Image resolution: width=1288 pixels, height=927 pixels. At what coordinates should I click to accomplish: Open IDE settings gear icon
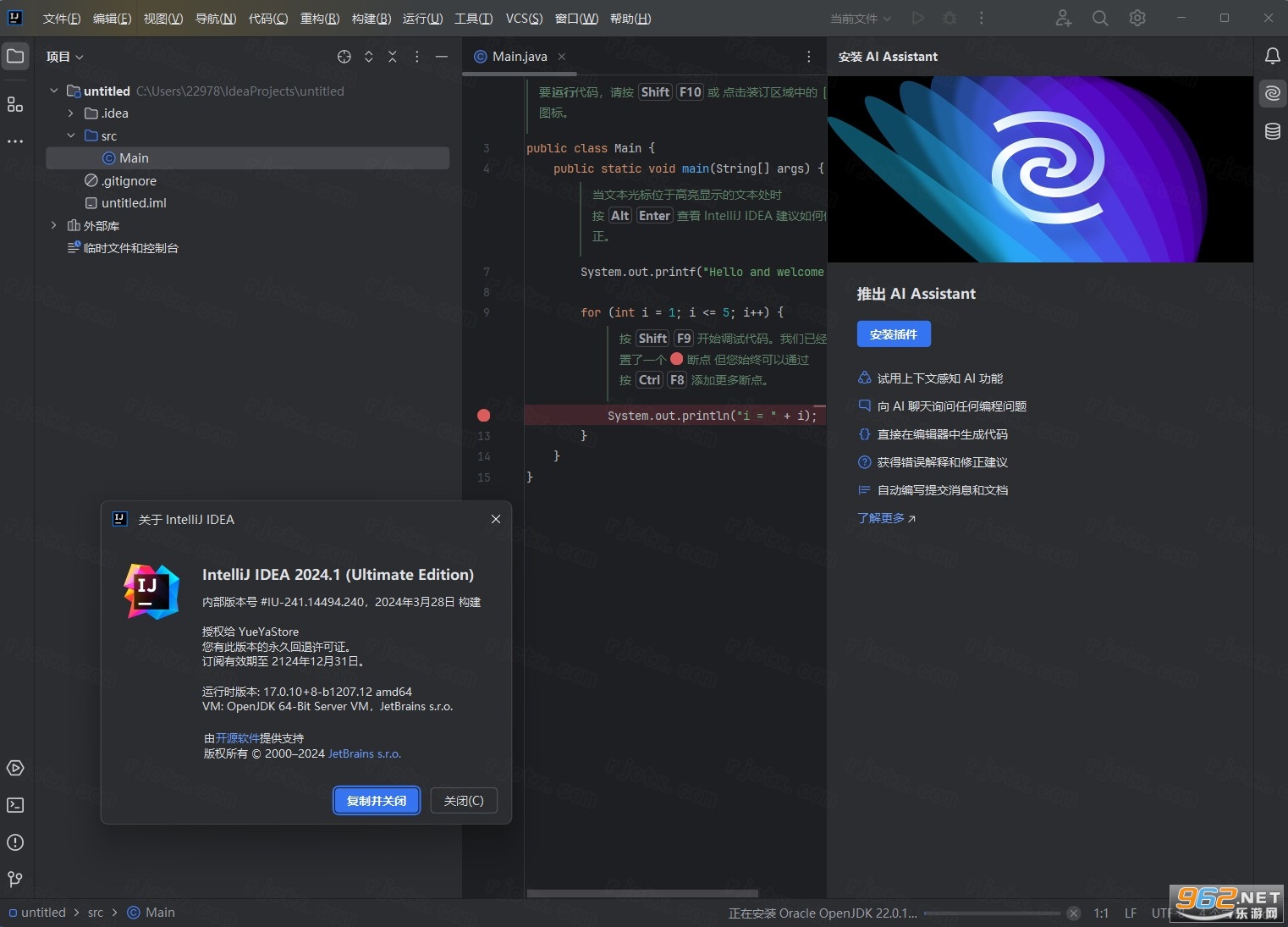[1137, 18]
